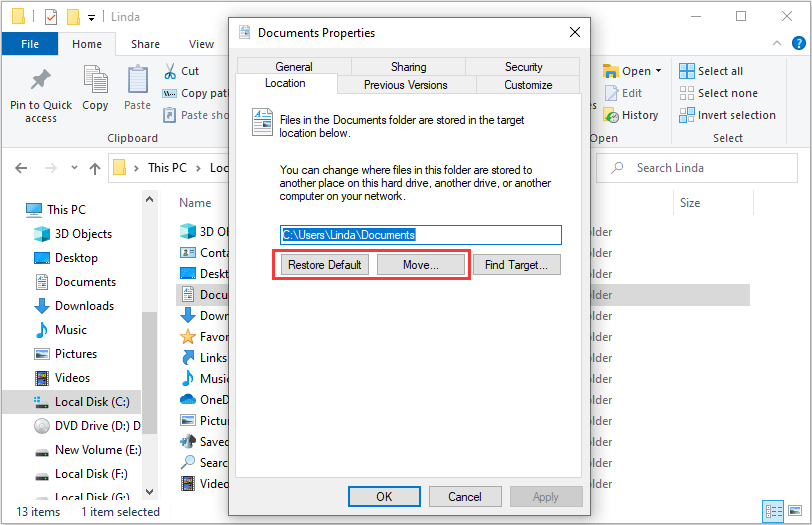Click the Select all icon
The height and width of the screenshot is (525, 812).
pos(687,71)
